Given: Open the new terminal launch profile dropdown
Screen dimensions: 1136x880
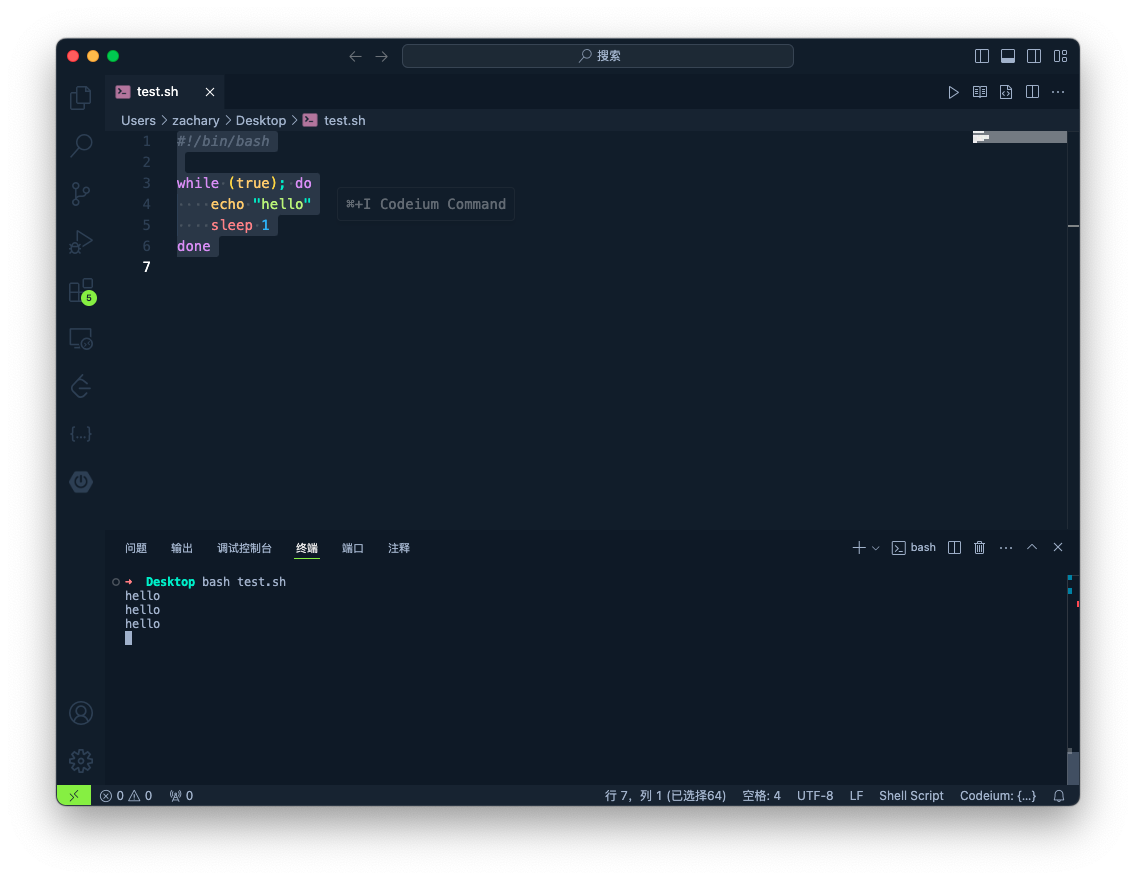Looking at the screenshot, I should [876, 548].
